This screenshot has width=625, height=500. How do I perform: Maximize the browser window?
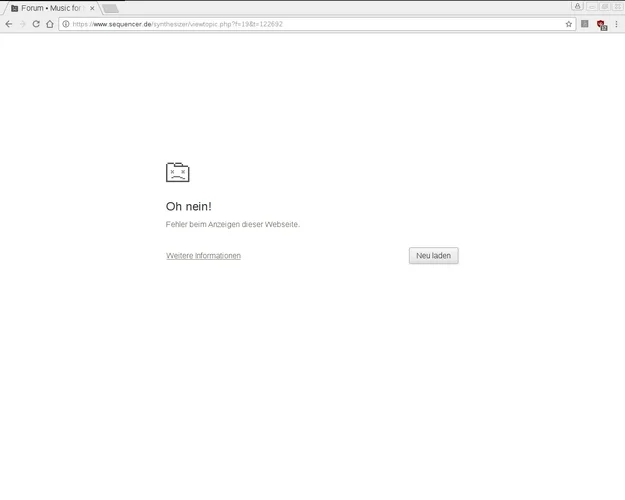pos(605,6)
